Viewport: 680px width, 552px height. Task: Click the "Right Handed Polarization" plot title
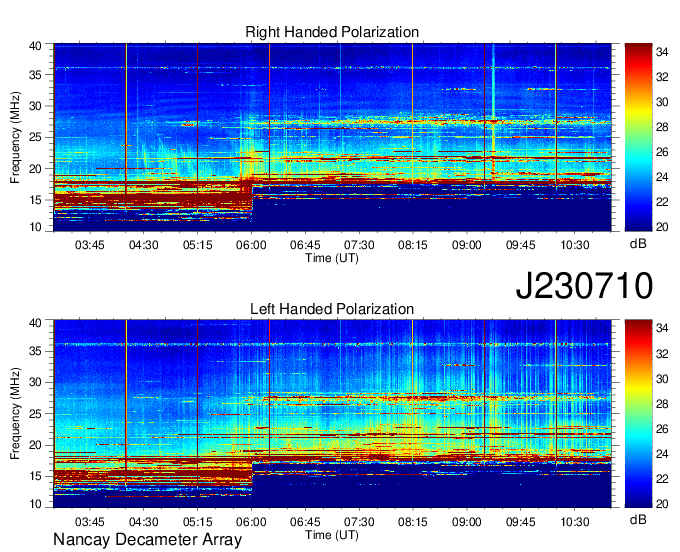click(332, 32)
